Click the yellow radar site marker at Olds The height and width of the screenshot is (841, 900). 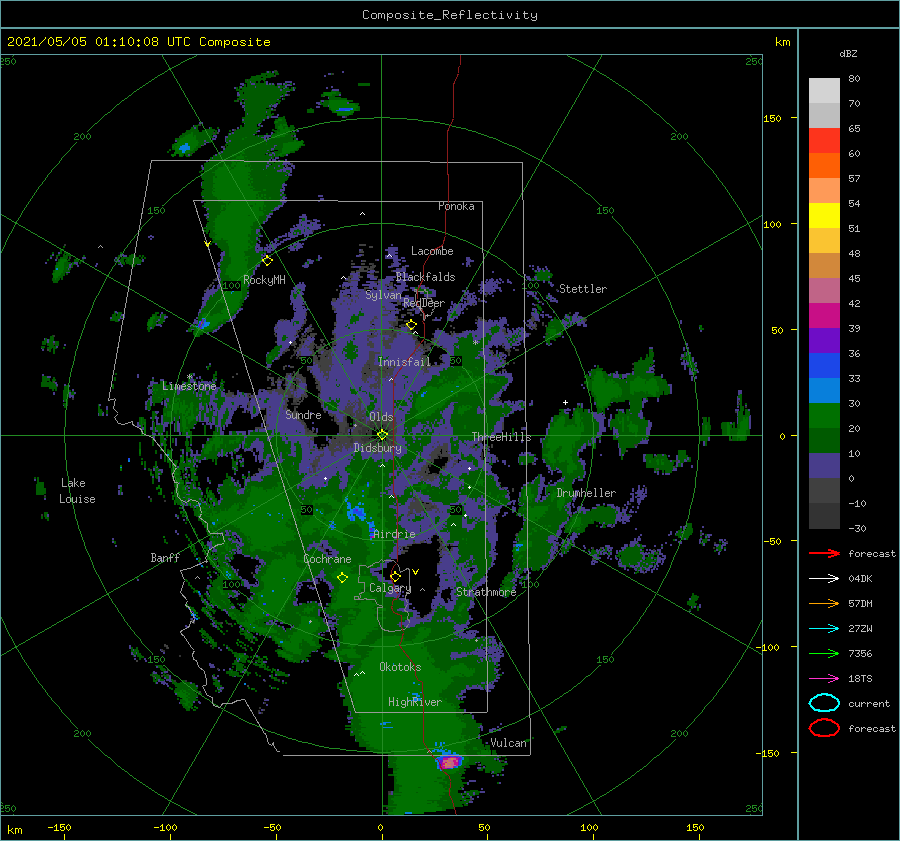382,435
